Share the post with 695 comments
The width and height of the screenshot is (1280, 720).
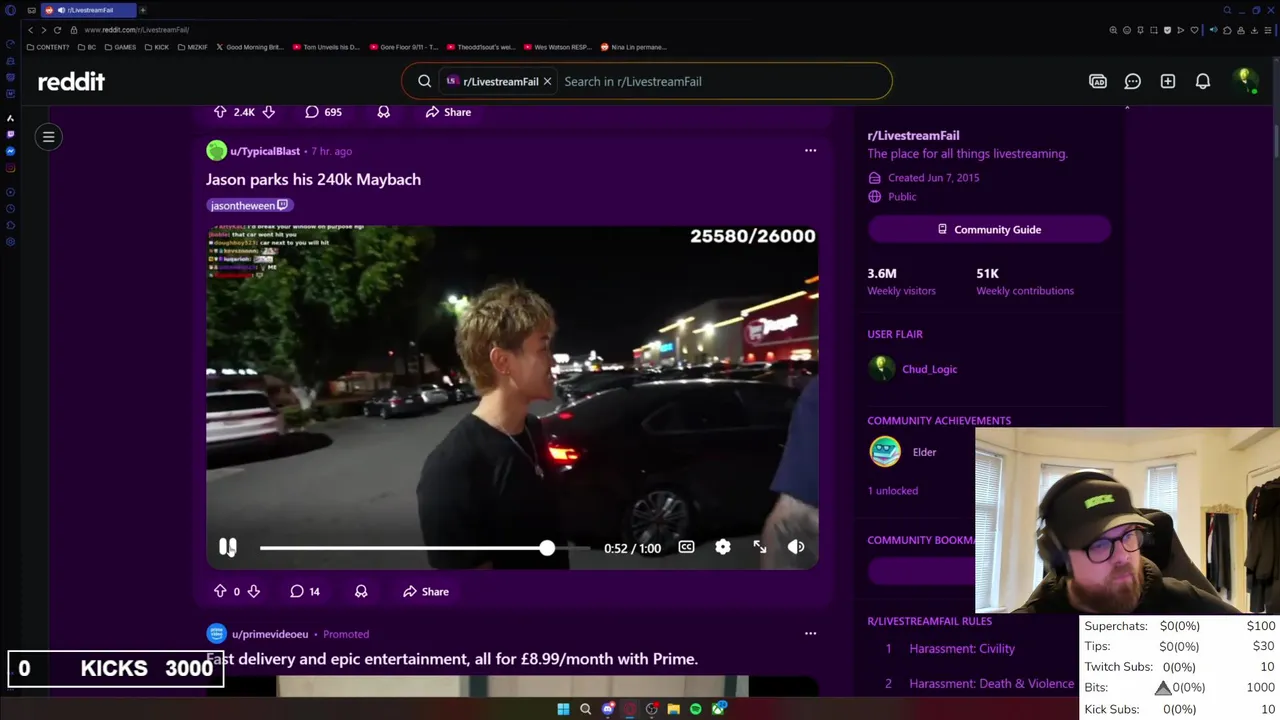(448, 112)
